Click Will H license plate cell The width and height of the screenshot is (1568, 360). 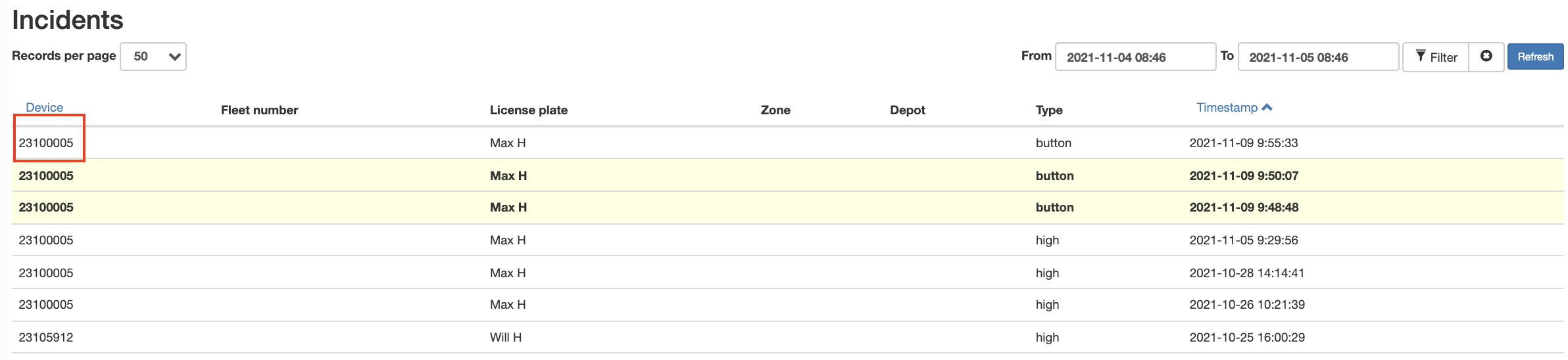[x=506, y=337]
